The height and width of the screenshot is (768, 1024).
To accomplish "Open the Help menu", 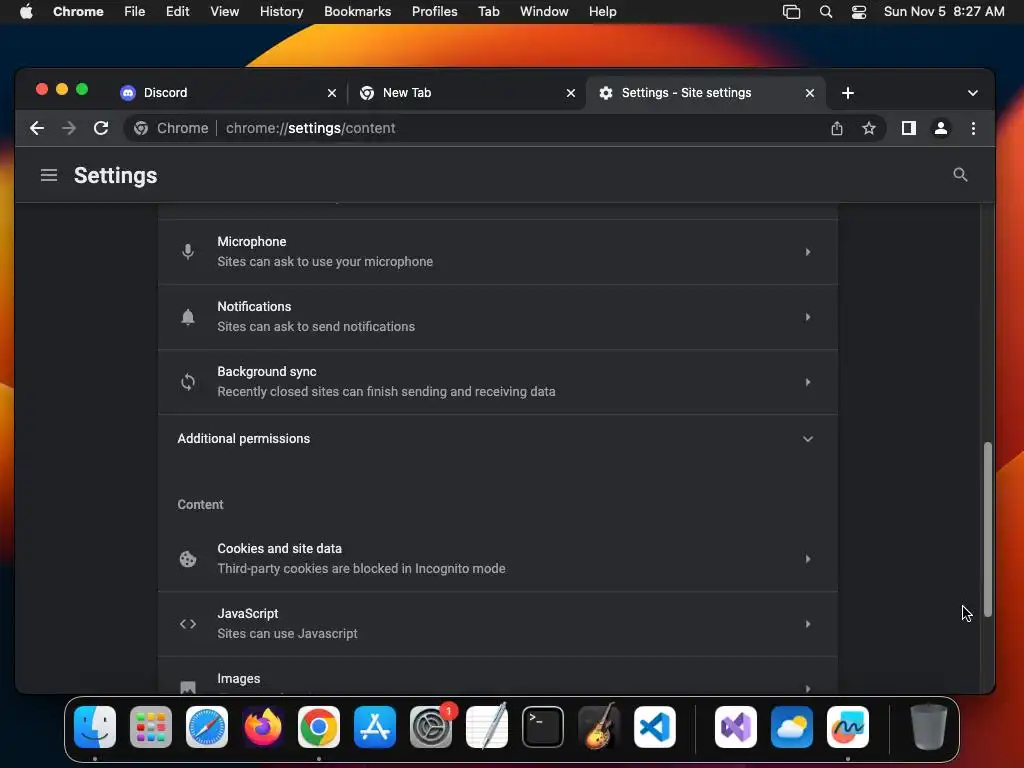I will pos(602,11).
